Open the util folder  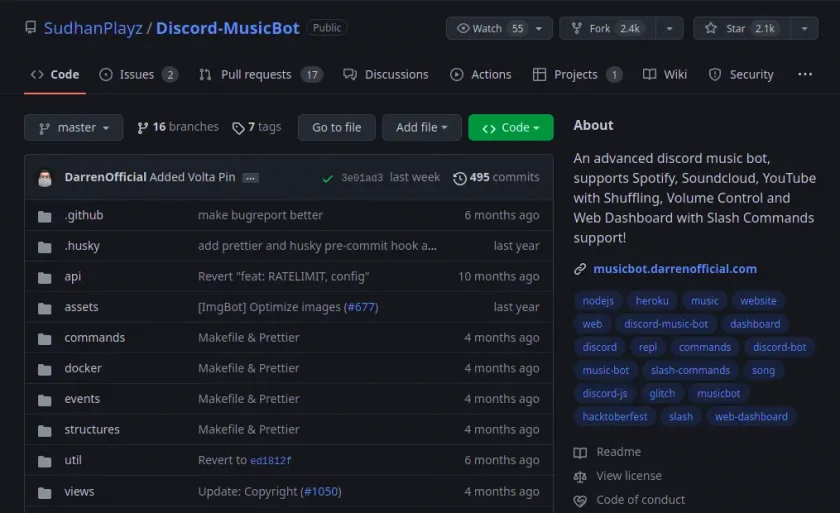point(73,460)
